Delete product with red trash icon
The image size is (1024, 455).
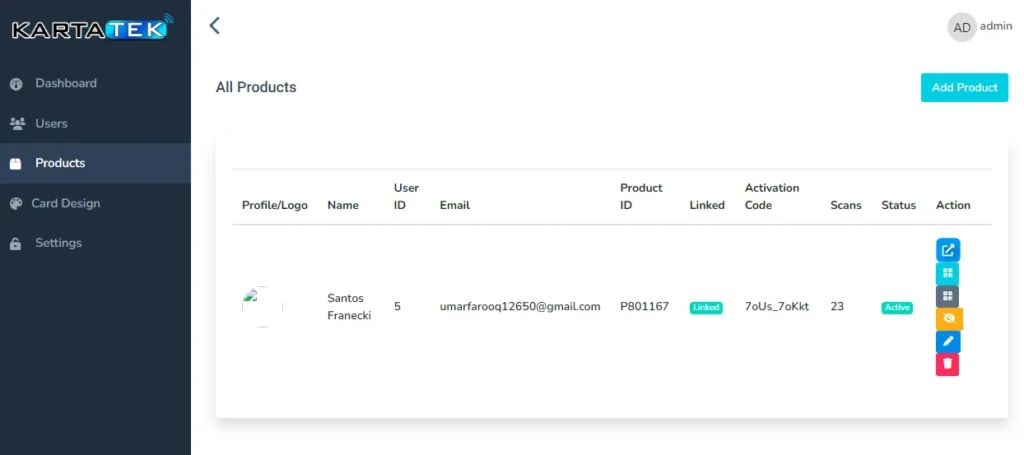pyautogui.click(x=947, y=365)
